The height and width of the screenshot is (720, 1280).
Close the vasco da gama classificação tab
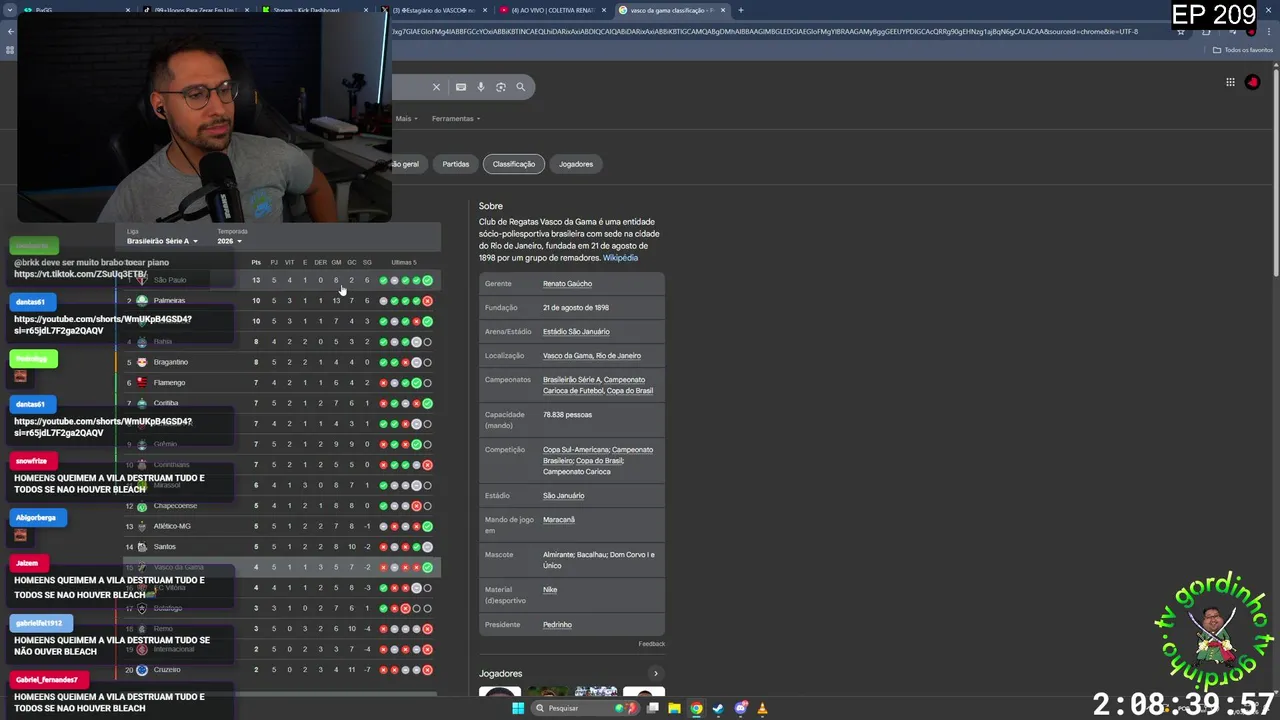point(725,10)
